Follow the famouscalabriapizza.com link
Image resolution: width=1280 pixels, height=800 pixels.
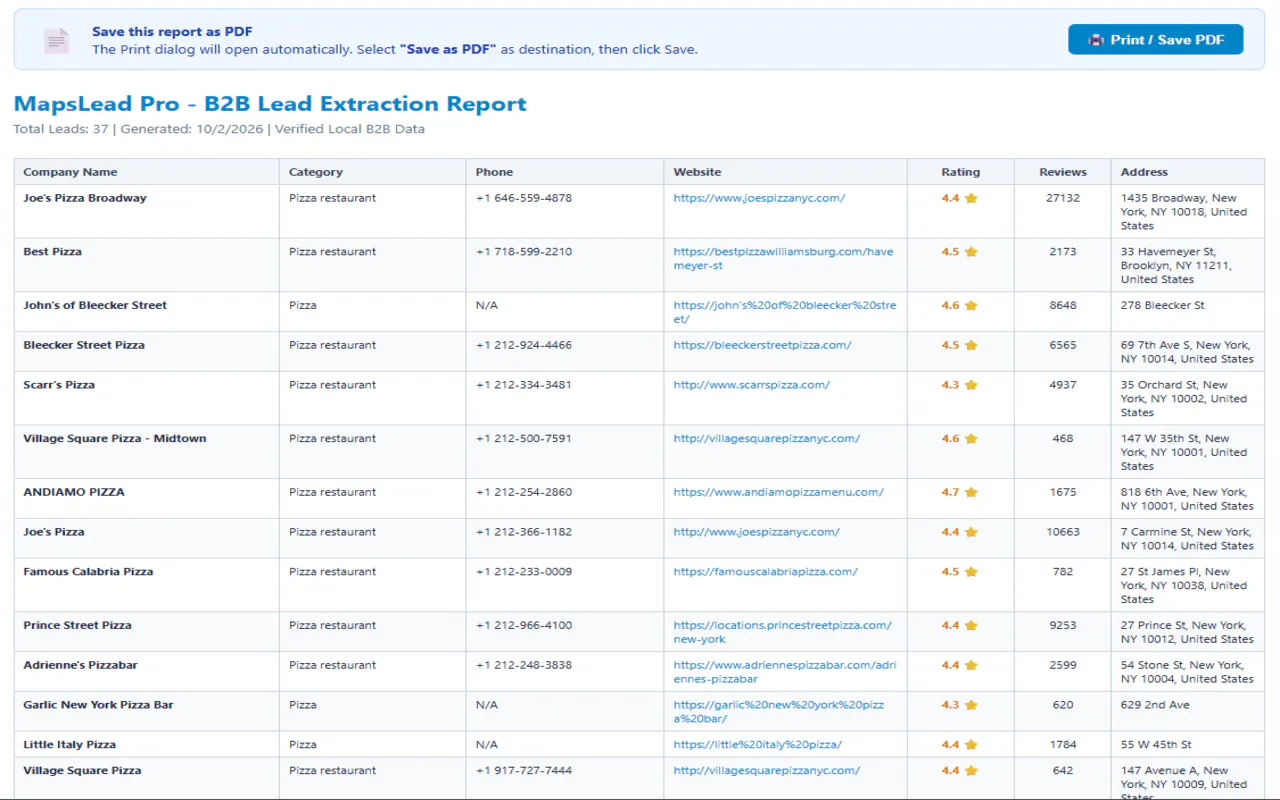pyautogui.click(x=765, y=572)
